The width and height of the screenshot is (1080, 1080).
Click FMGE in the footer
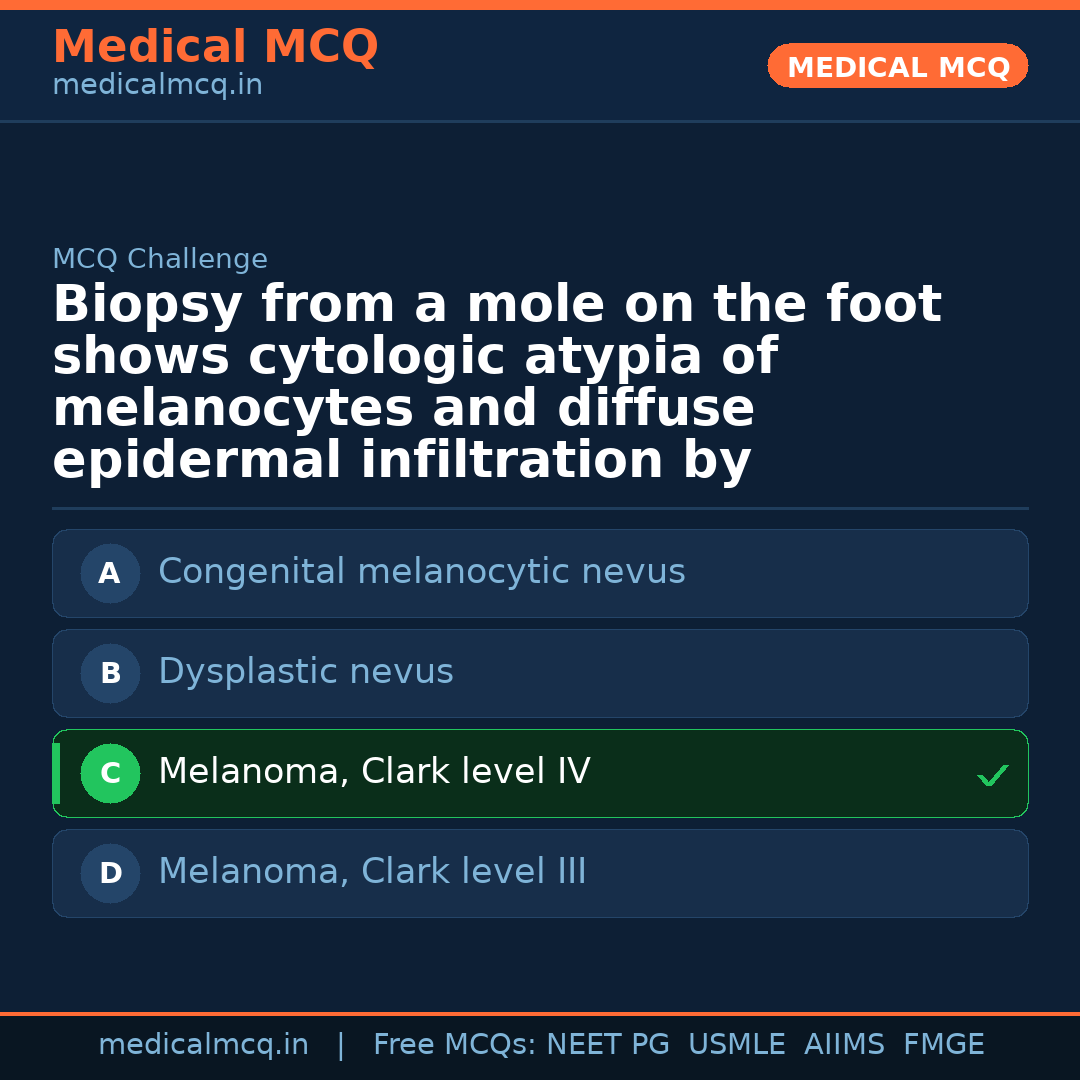(943, 1045)
